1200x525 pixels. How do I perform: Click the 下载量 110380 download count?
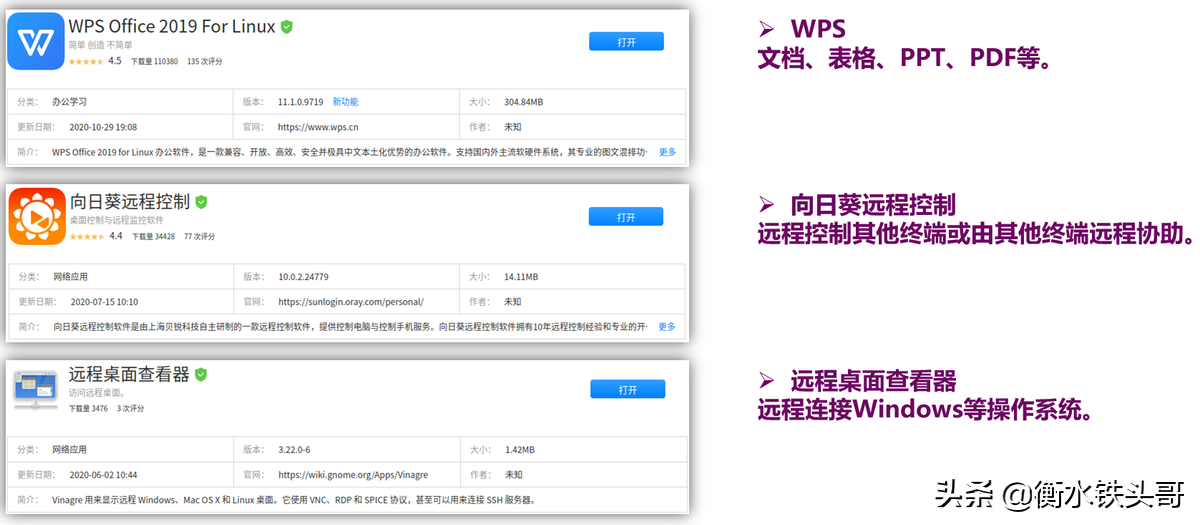coord(154,62)
